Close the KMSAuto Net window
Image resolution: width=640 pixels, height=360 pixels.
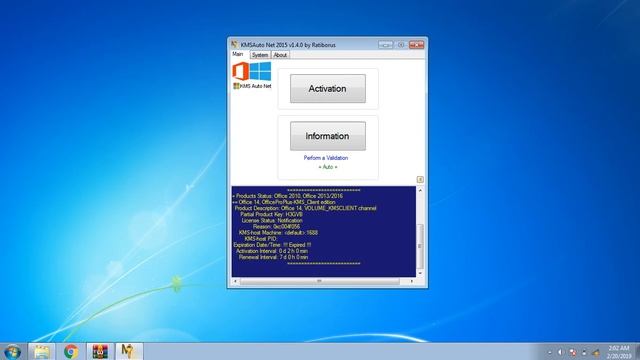(416, 44)
